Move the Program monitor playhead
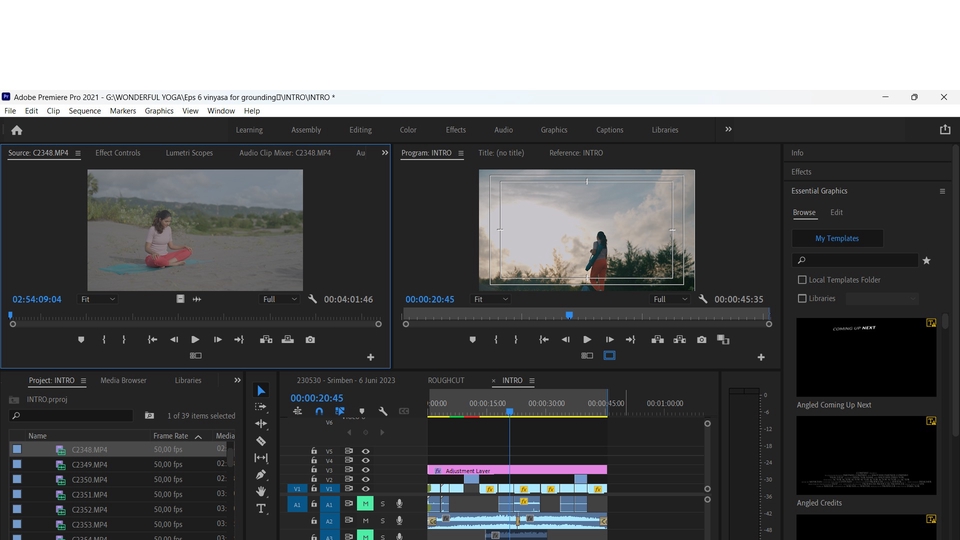 tap(569, 315)
